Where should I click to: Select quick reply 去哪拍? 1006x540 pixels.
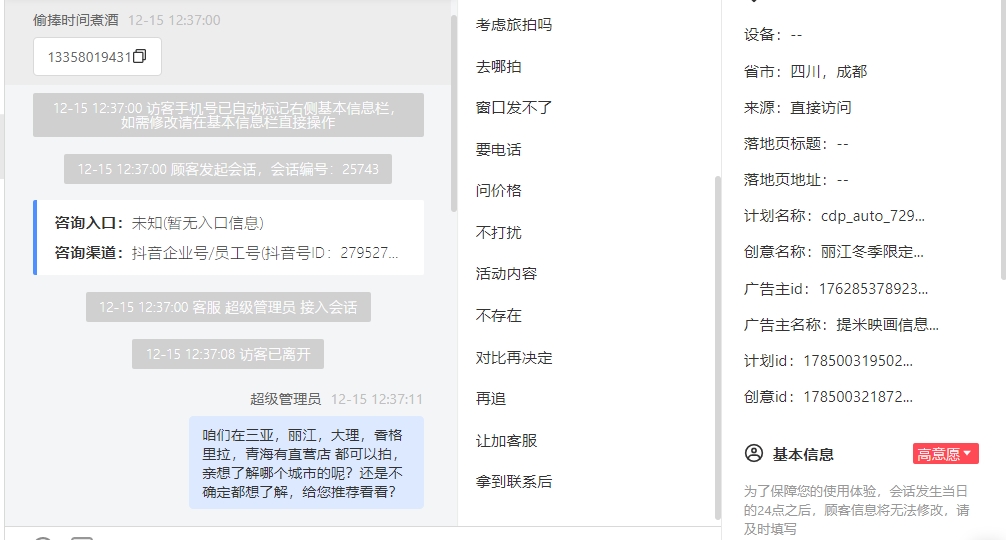pyautogui.click(x=498, y=67)
